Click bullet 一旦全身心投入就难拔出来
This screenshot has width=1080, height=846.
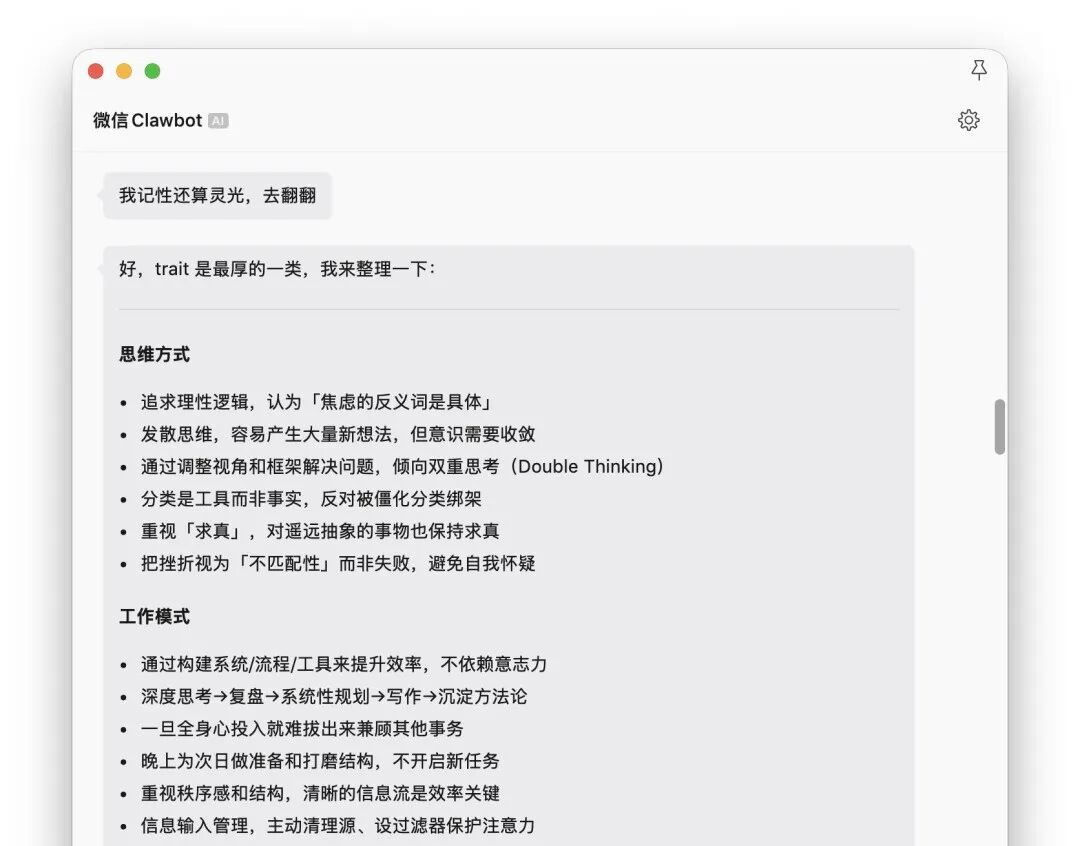pyautogui.click(x=302, y=729)
